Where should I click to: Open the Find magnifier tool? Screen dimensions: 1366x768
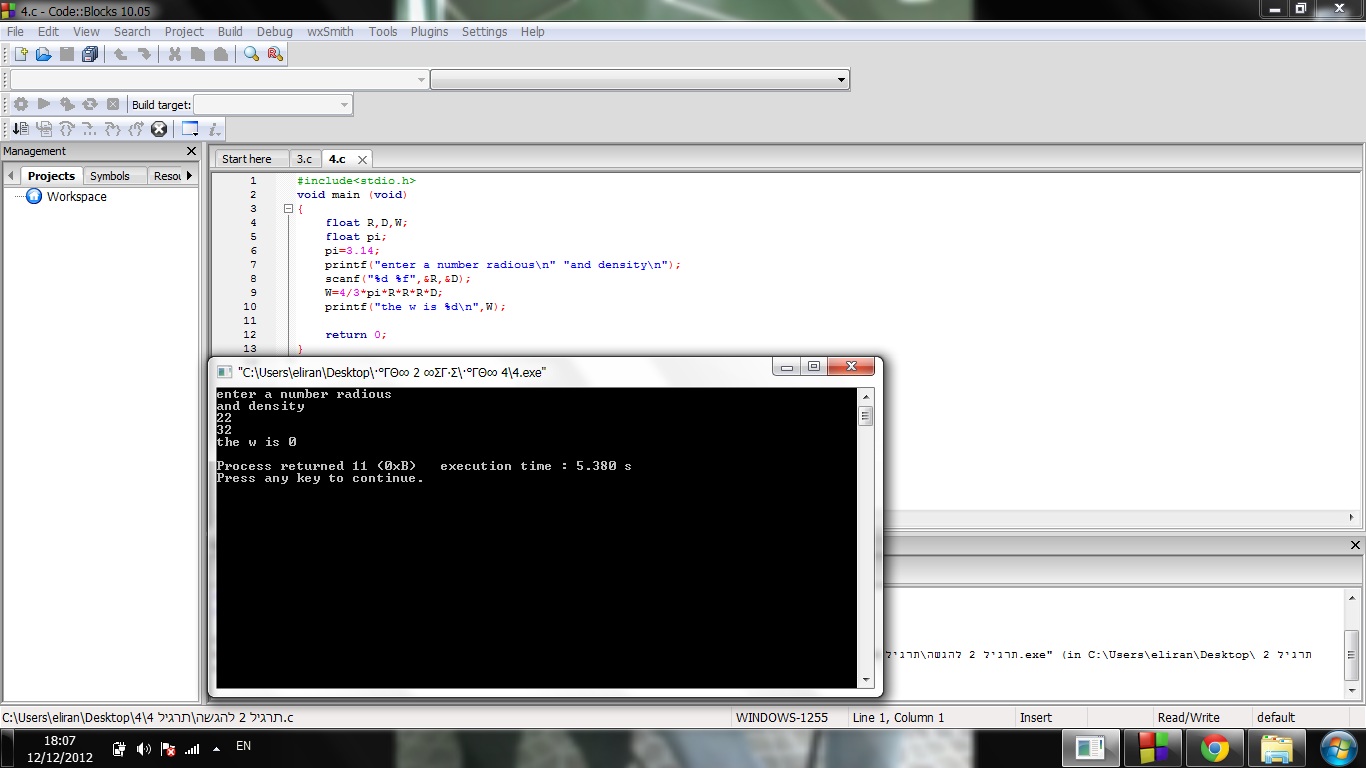(251, 55)
